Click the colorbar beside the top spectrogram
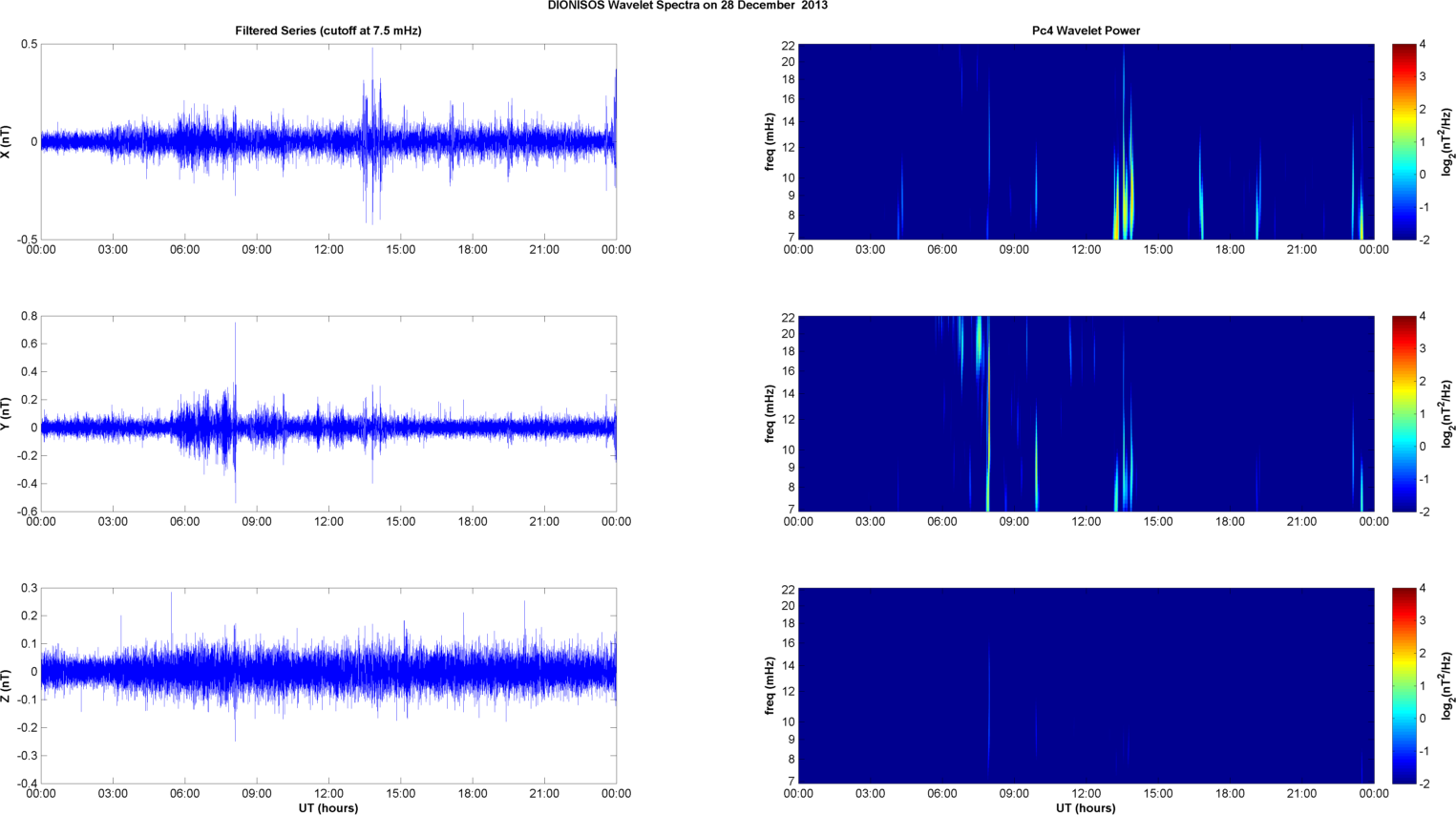The height and width of the screenshot is (815, 1456). [x=1403, y=142]
